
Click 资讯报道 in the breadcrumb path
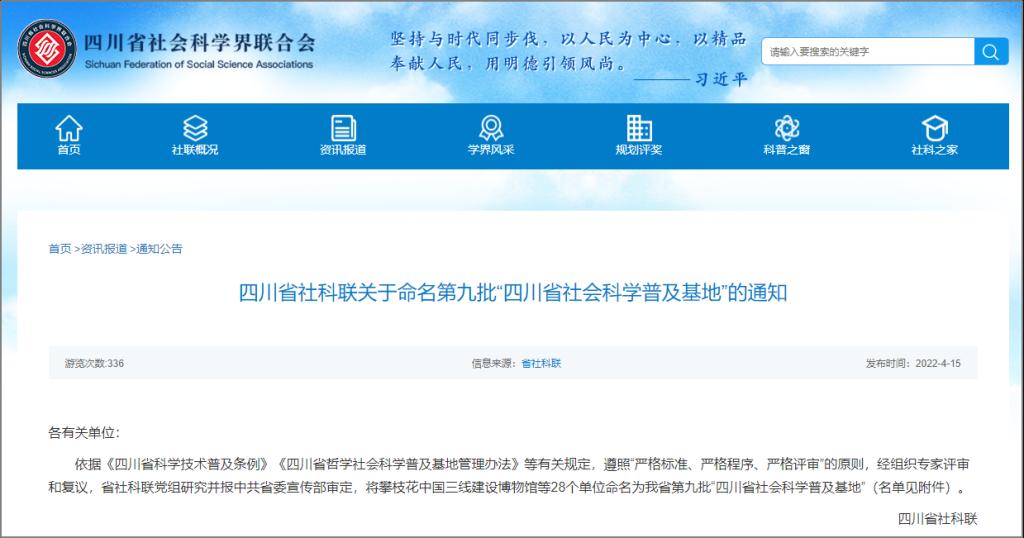click(104, 249)
